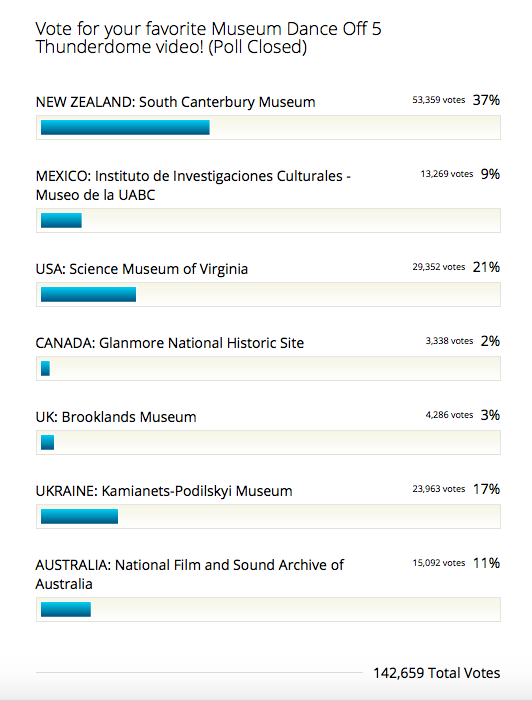Click the USA 21% result bar
The image size is (532, 701).
pos(268,295)
